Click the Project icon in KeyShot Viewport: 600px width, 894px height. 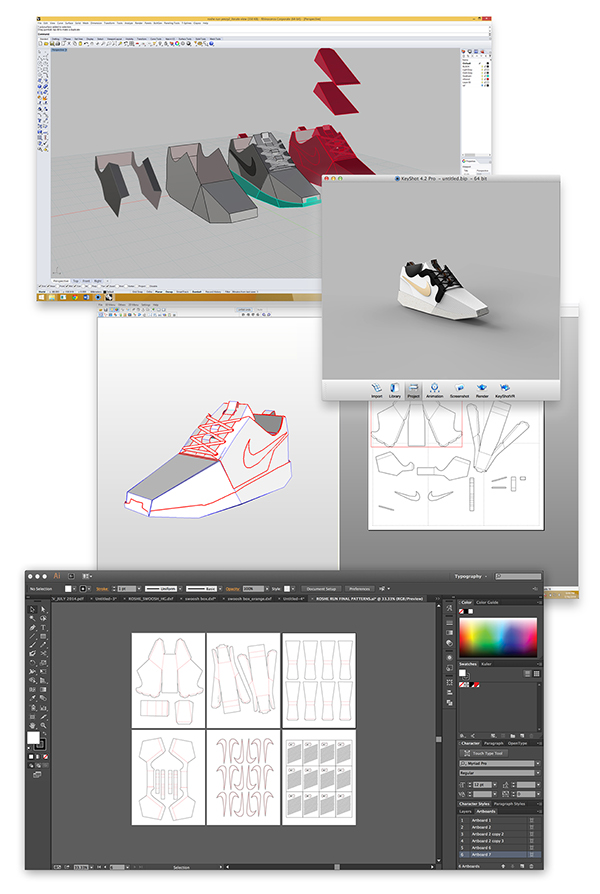point(413,388)
